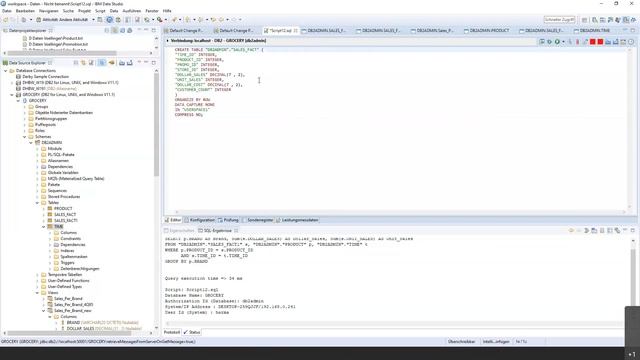The height and width of the screenshot is (360, 640).
Task: Open the Hilfe menu
Action: (x=167, y=11)
